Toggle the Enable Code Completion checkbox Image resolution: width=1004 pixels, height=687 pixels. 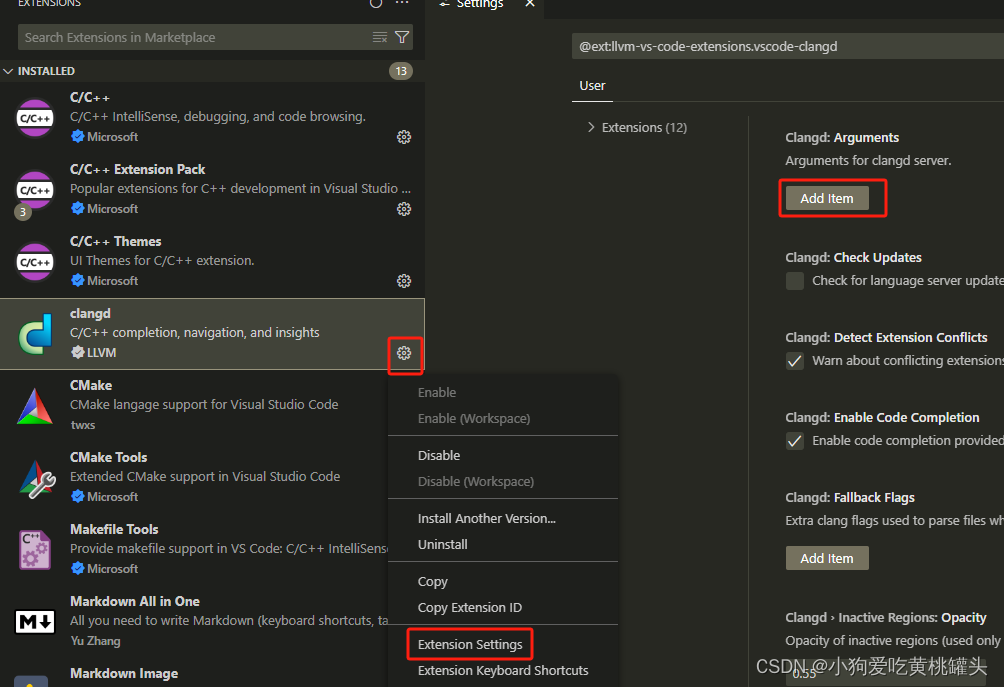click(x=794, y=440)
